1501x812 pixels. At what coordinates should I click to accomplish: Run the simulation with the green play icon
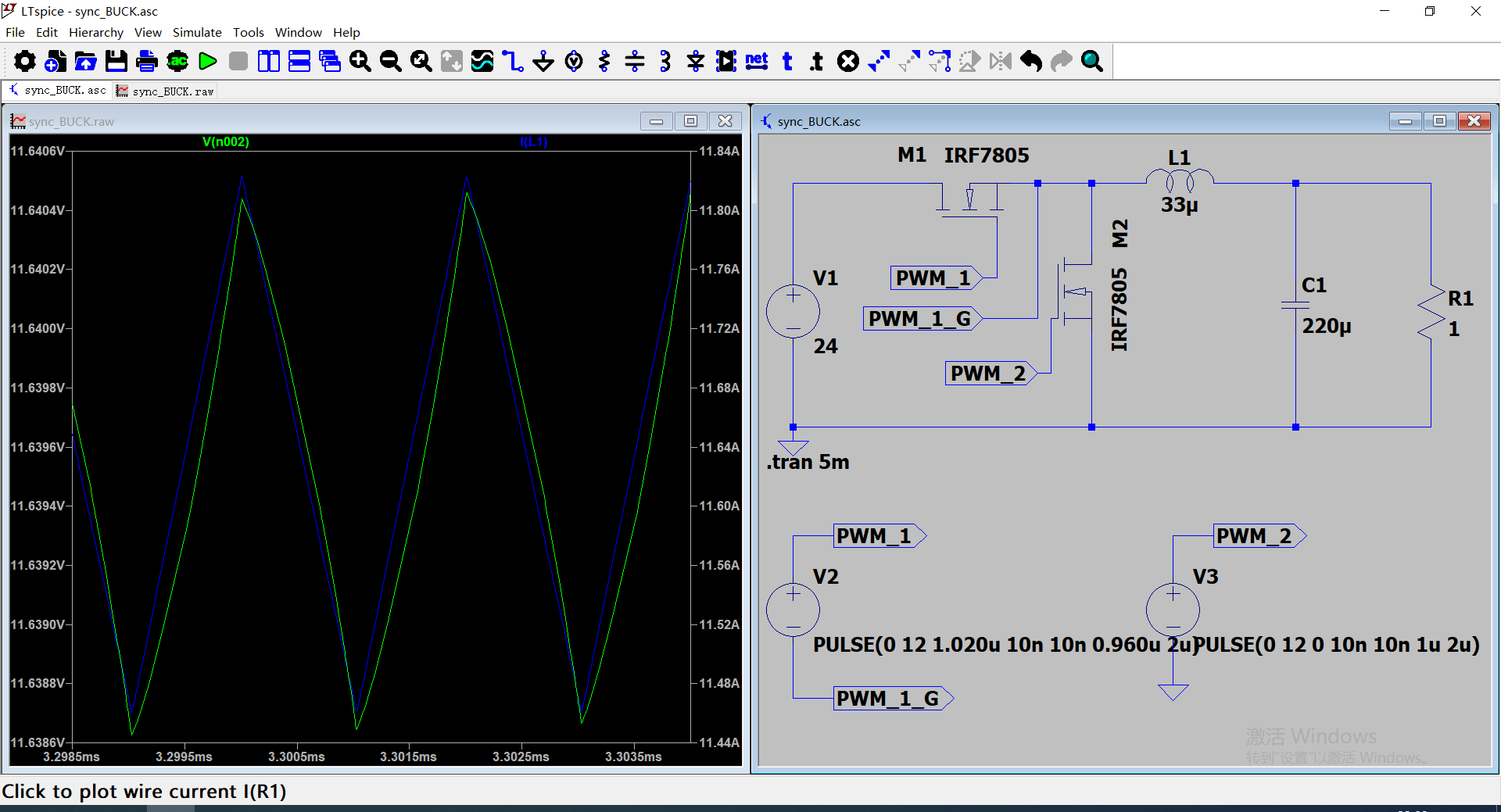[x=208, y=61]
